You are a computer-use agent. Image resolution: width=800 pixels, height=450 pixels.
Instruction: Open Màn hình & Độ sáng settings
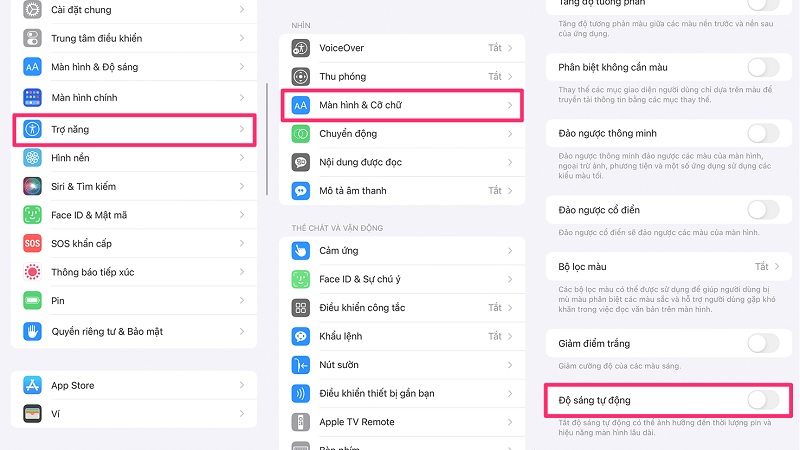(134, 67)
